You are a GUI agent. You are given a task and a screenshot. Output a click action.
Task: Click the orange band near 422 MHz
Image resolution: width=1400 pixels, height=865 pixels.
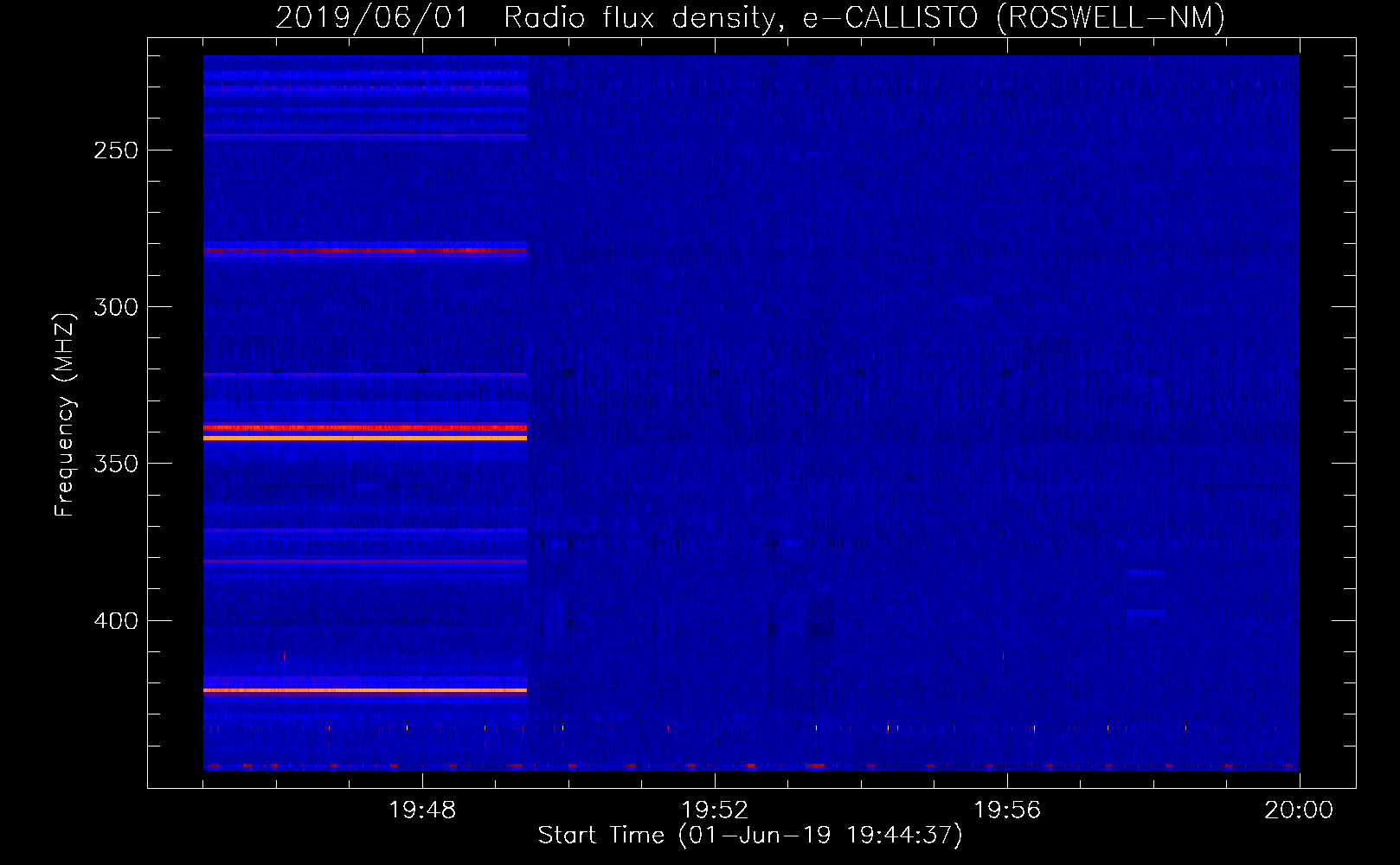(365, 690)
